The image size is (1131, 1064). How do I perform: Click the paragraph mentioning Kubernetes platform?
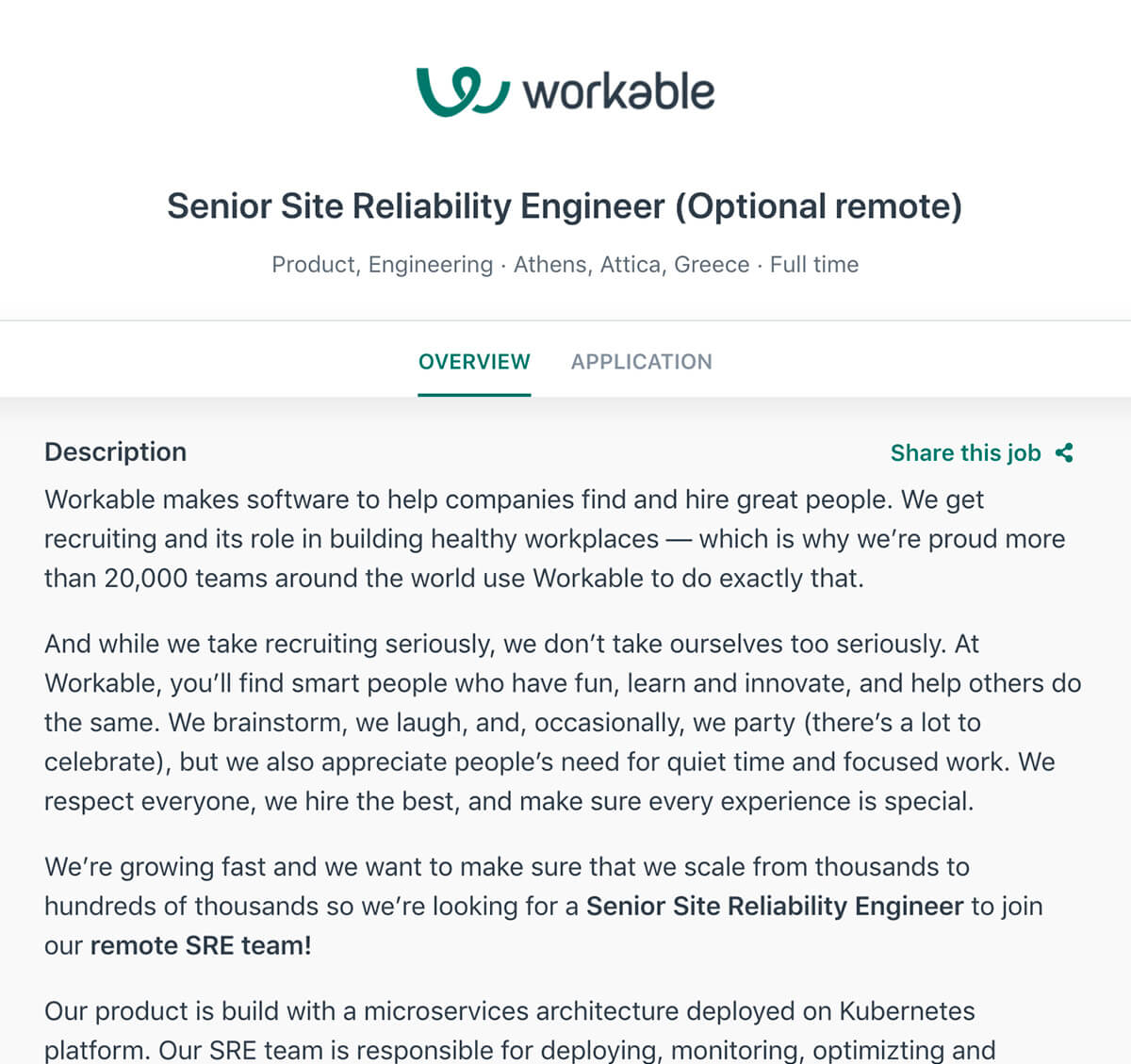pyautogui.click(x=520, y=1030)
